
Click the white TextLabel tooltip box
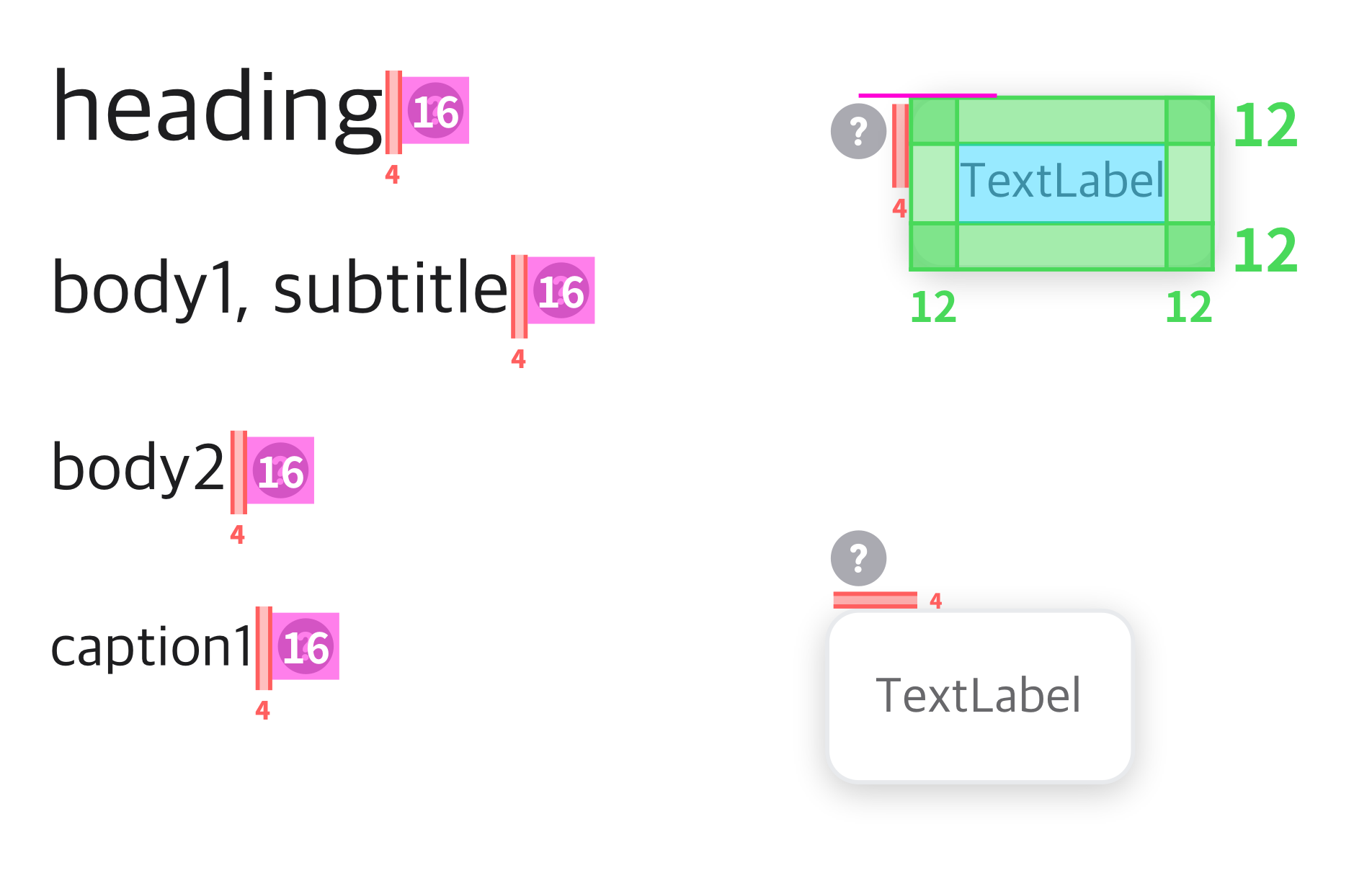click(x=979, y=696)
